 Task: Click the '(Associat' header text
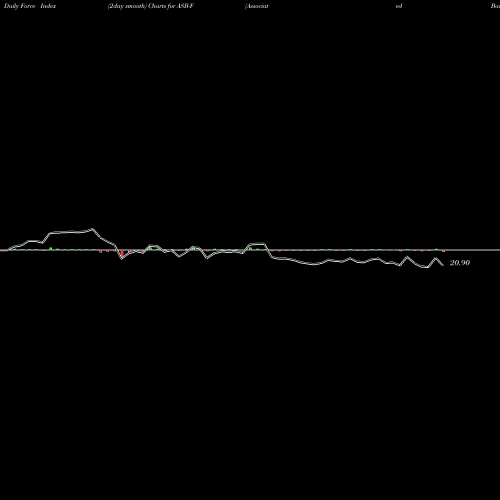(x=257, y=6)
